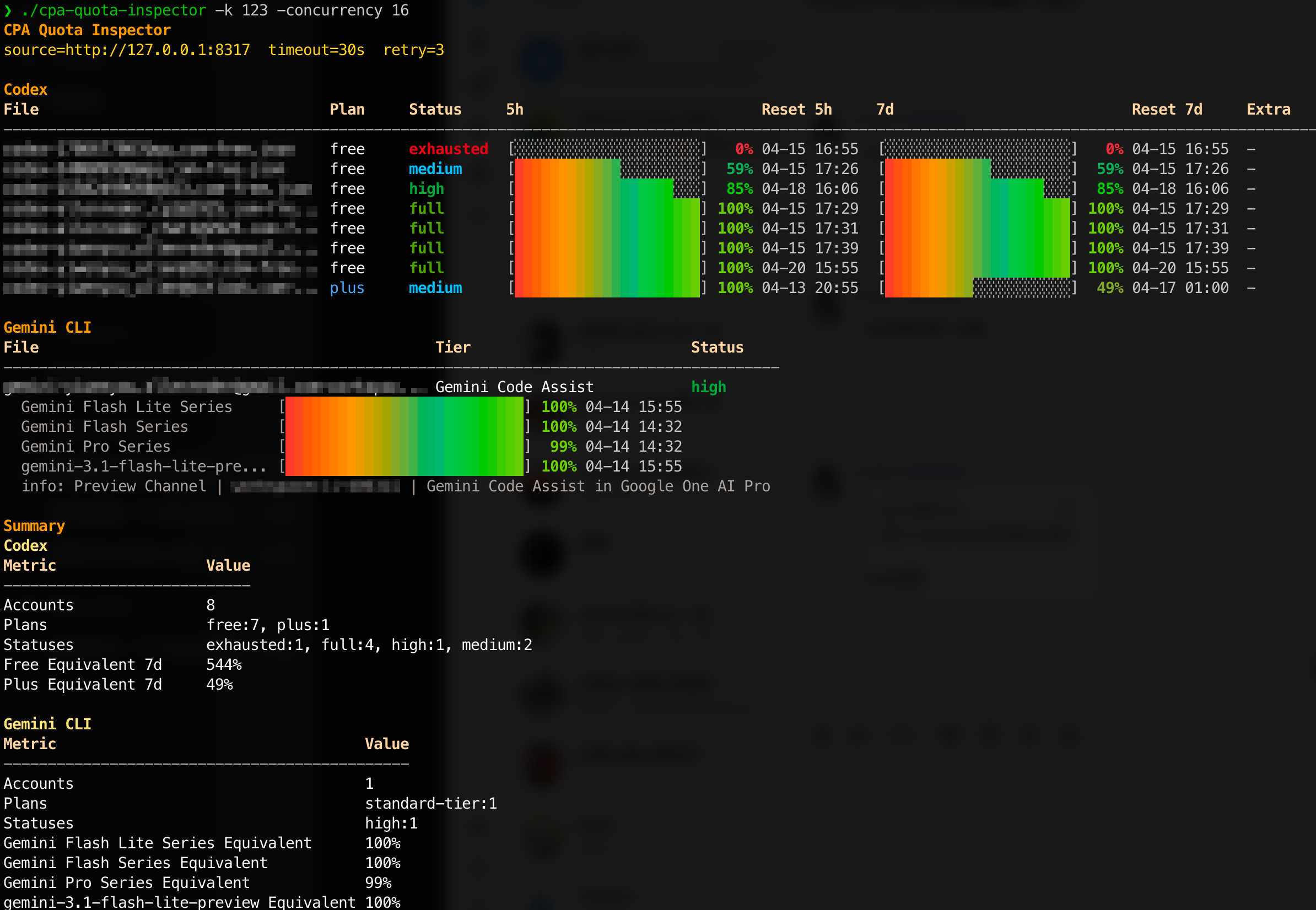Click the 04-20 15:55 time under Reset 7d

[x=1180, y=268]
